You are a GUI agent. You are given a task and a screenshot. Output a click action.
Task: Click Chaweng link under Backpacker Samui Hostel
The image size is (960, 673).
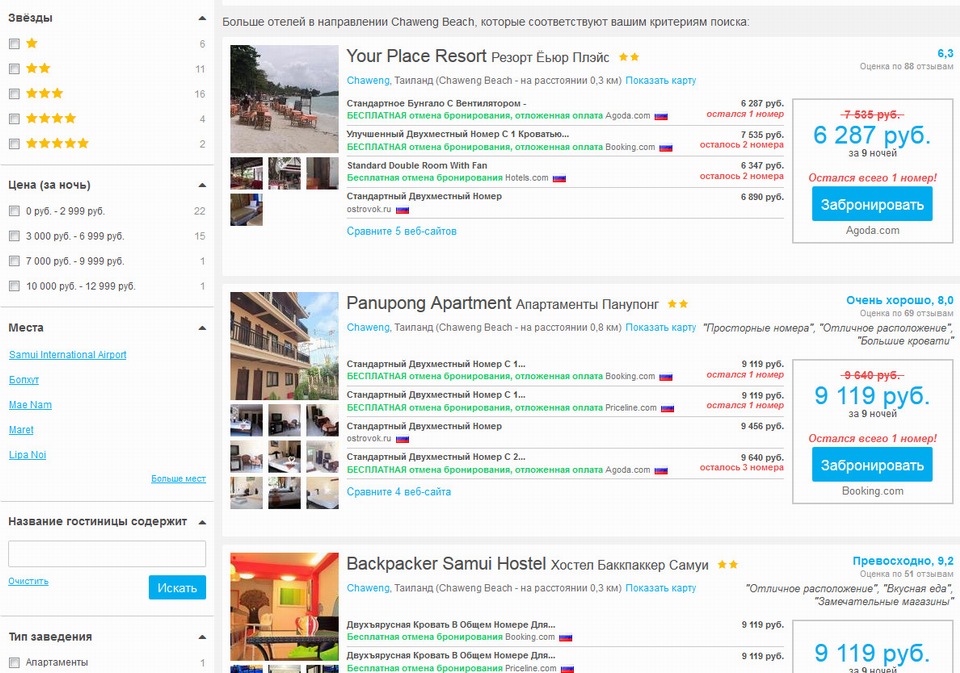coord(368,588)
